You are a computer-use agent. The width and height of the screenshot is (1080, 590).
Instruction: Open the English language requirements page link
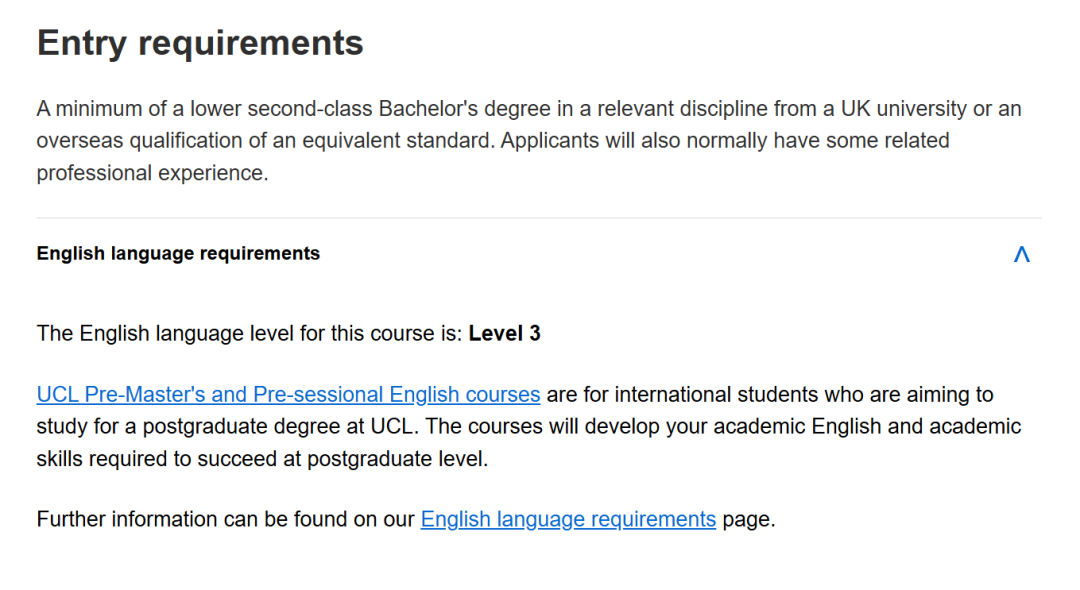click(568, 520)
